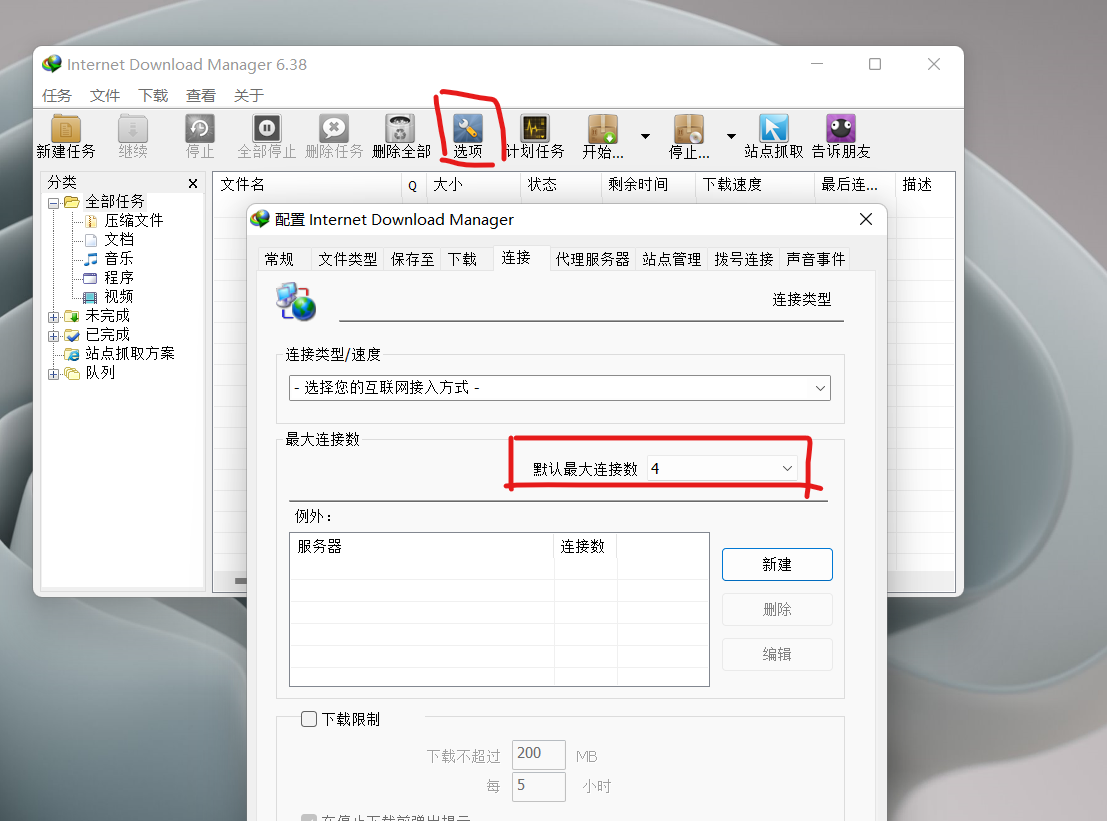Open the 默认最大连接数 dropdown
1107x821 pixels.
(722, 468)
